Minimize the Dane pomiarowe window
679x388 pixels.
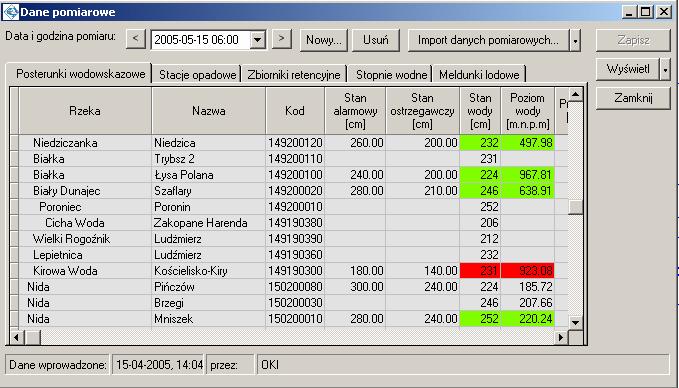click(629, 12)
